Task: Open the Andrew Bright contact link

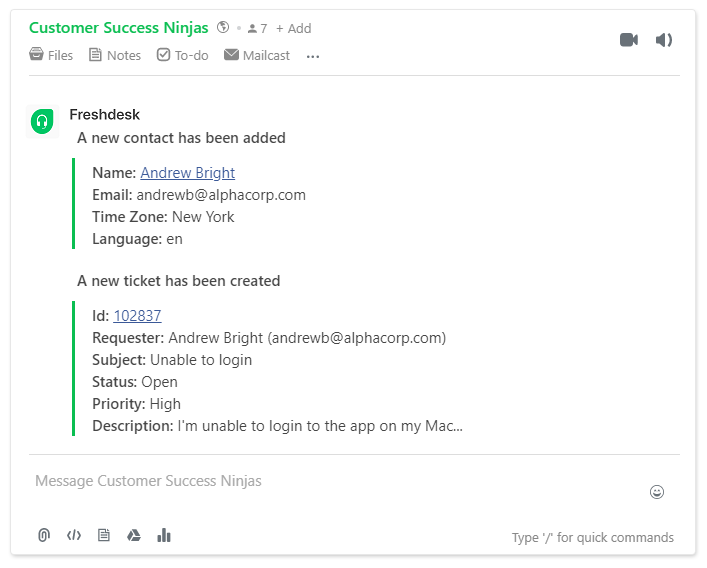Action: coord(188,173)
